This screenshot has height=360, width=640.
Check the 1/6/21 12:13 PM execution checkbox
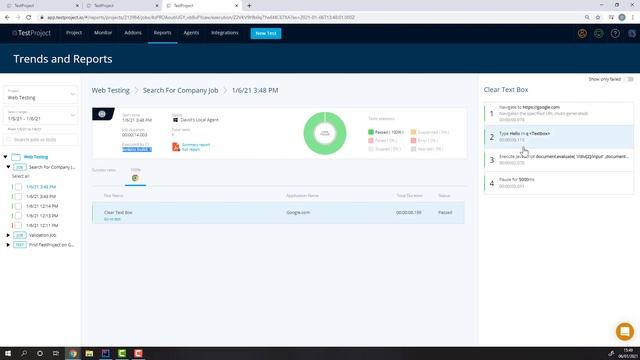pos(18,216)
